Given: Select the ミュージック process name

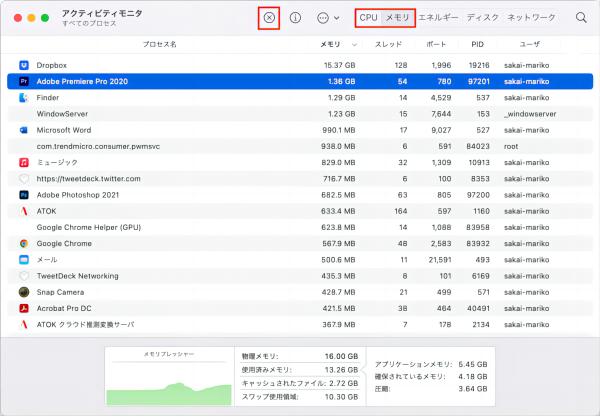Looking at the screenshot, I should (57, 162).
